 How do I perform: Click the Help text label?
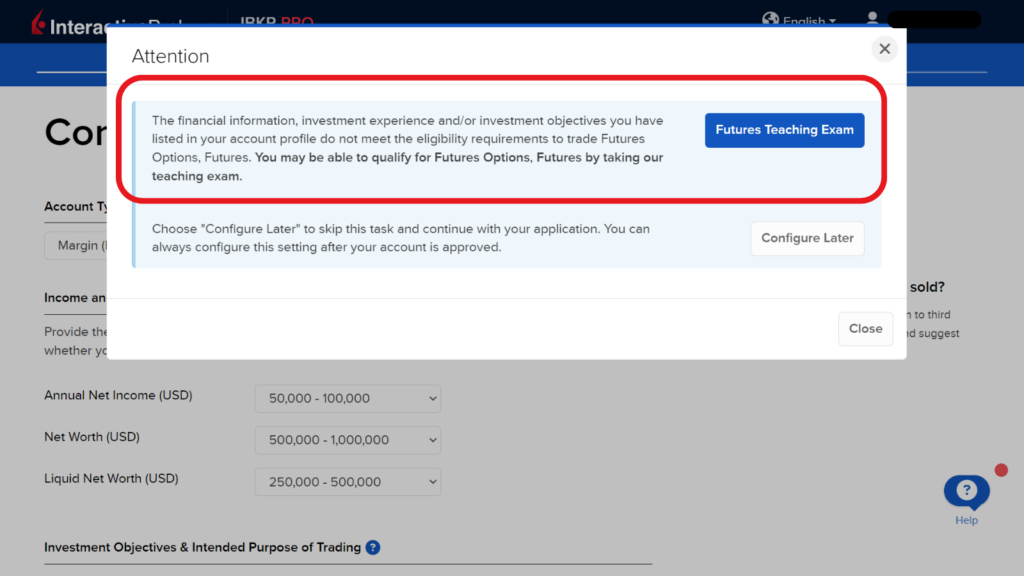tap(966, 522)
